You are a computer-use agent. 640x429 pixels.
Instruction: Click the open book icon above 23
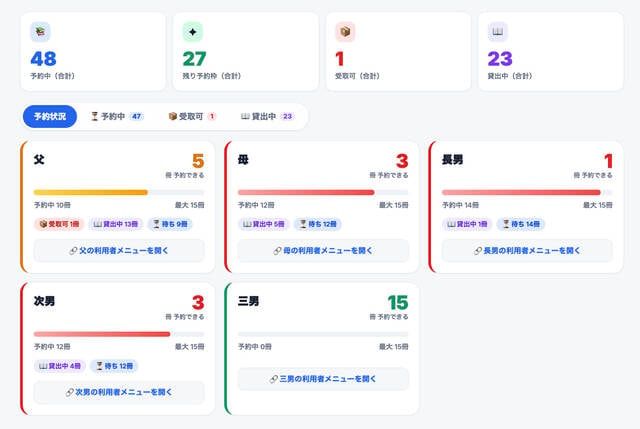(498, 32)
